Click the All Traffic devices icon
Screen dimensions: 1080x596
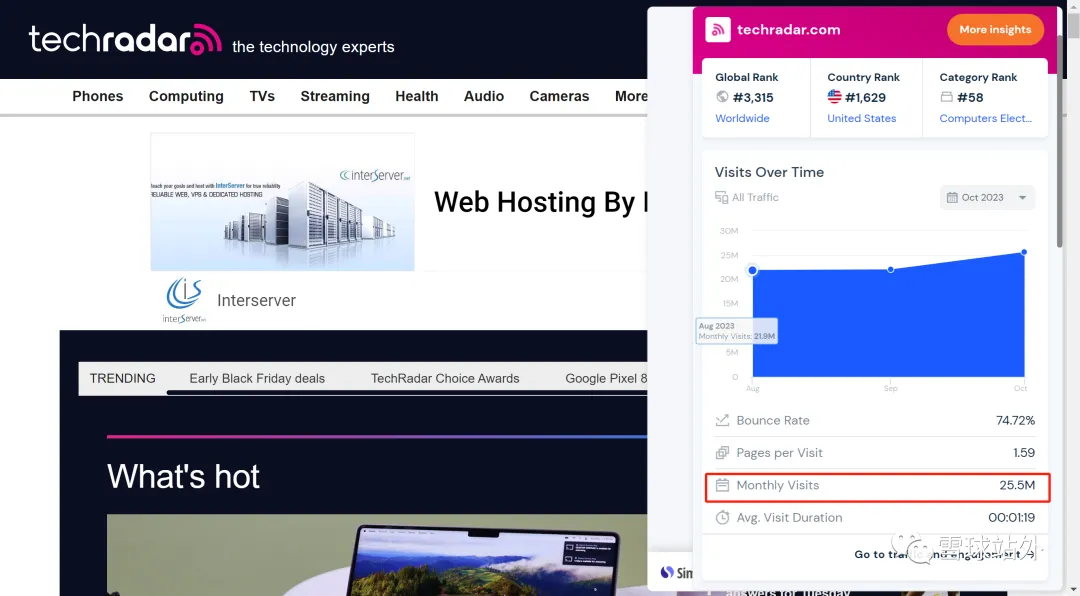tap(721, 197)
